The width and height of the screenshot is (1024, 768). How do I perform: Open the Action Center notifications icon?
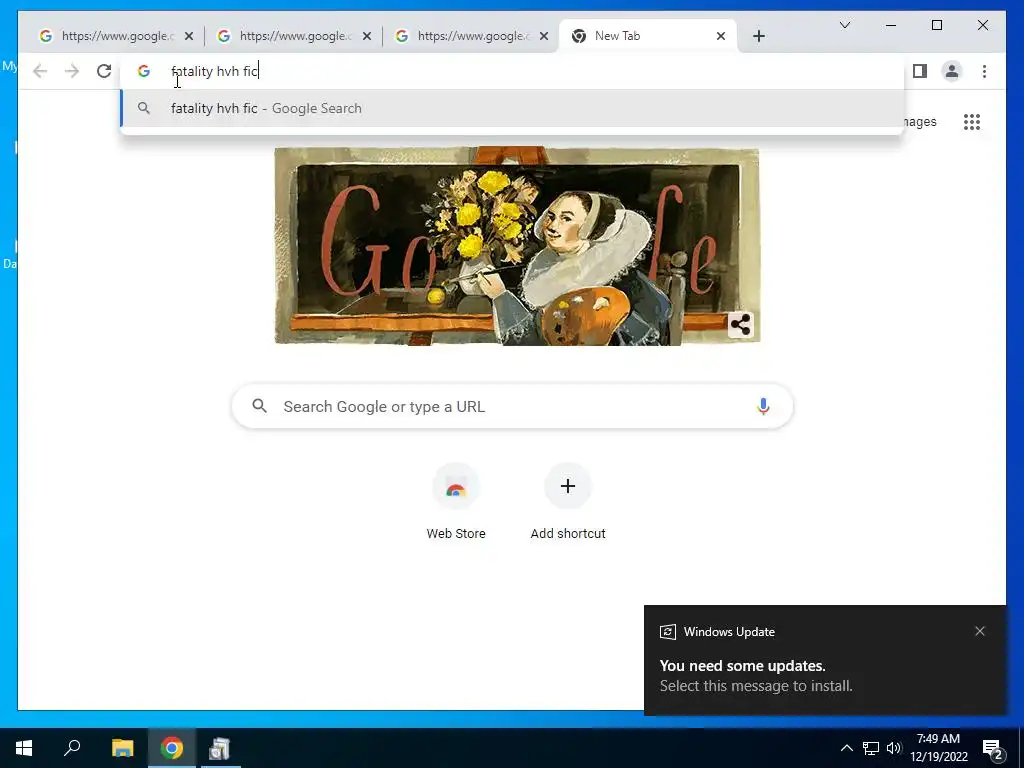click(x=993, y=748)
